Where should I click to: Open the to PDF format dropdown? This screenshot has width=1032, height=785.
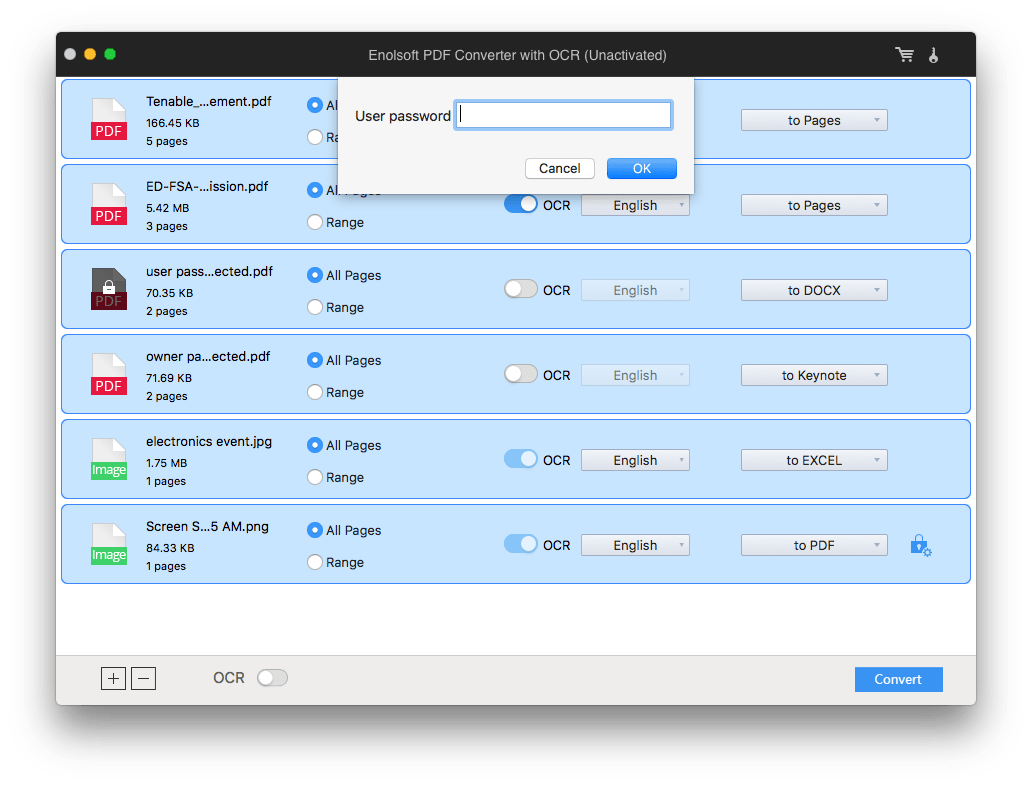click(814, 545)
